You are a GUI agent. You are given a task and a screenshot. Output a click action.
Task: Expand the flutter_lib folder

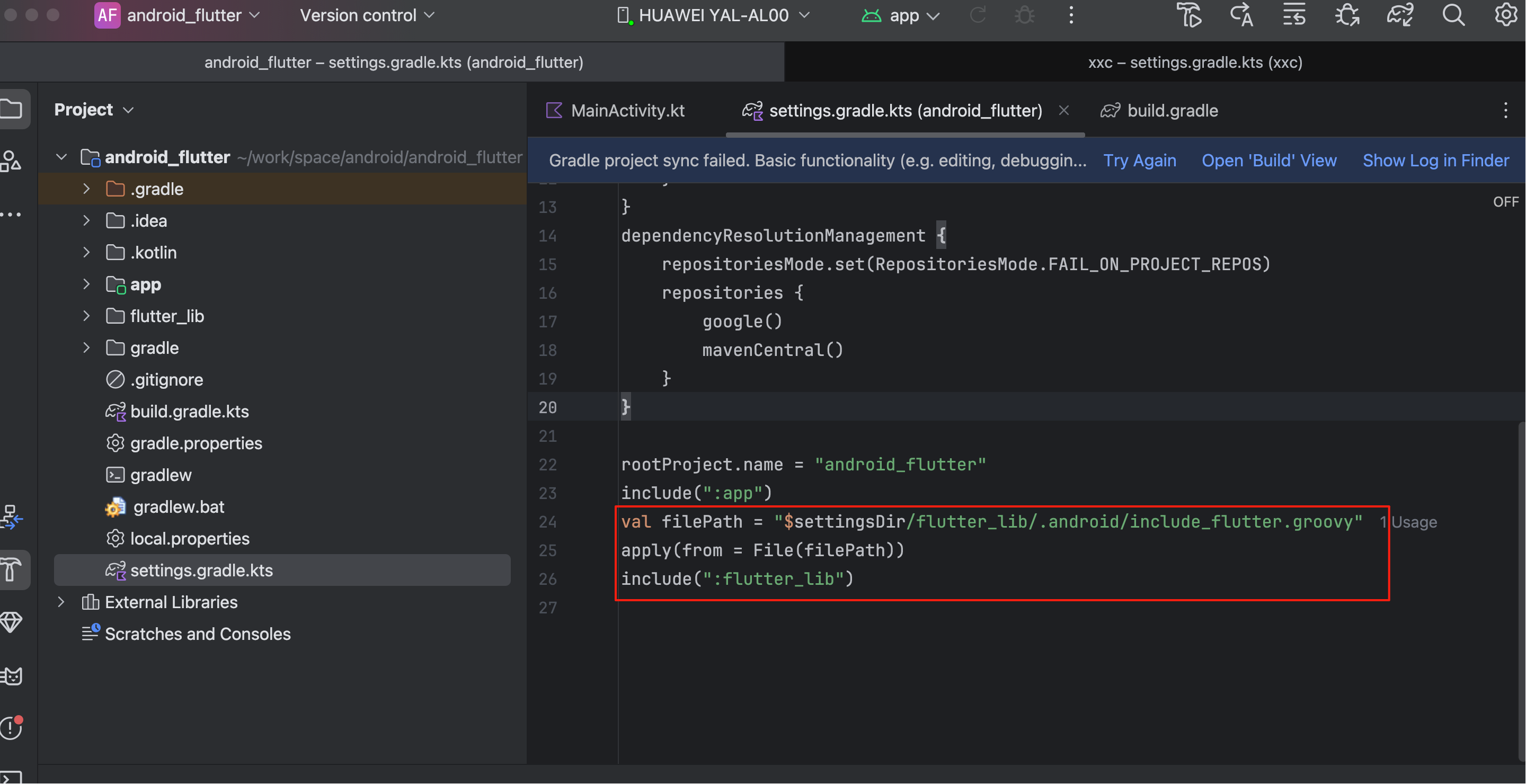tap(86, 316)
